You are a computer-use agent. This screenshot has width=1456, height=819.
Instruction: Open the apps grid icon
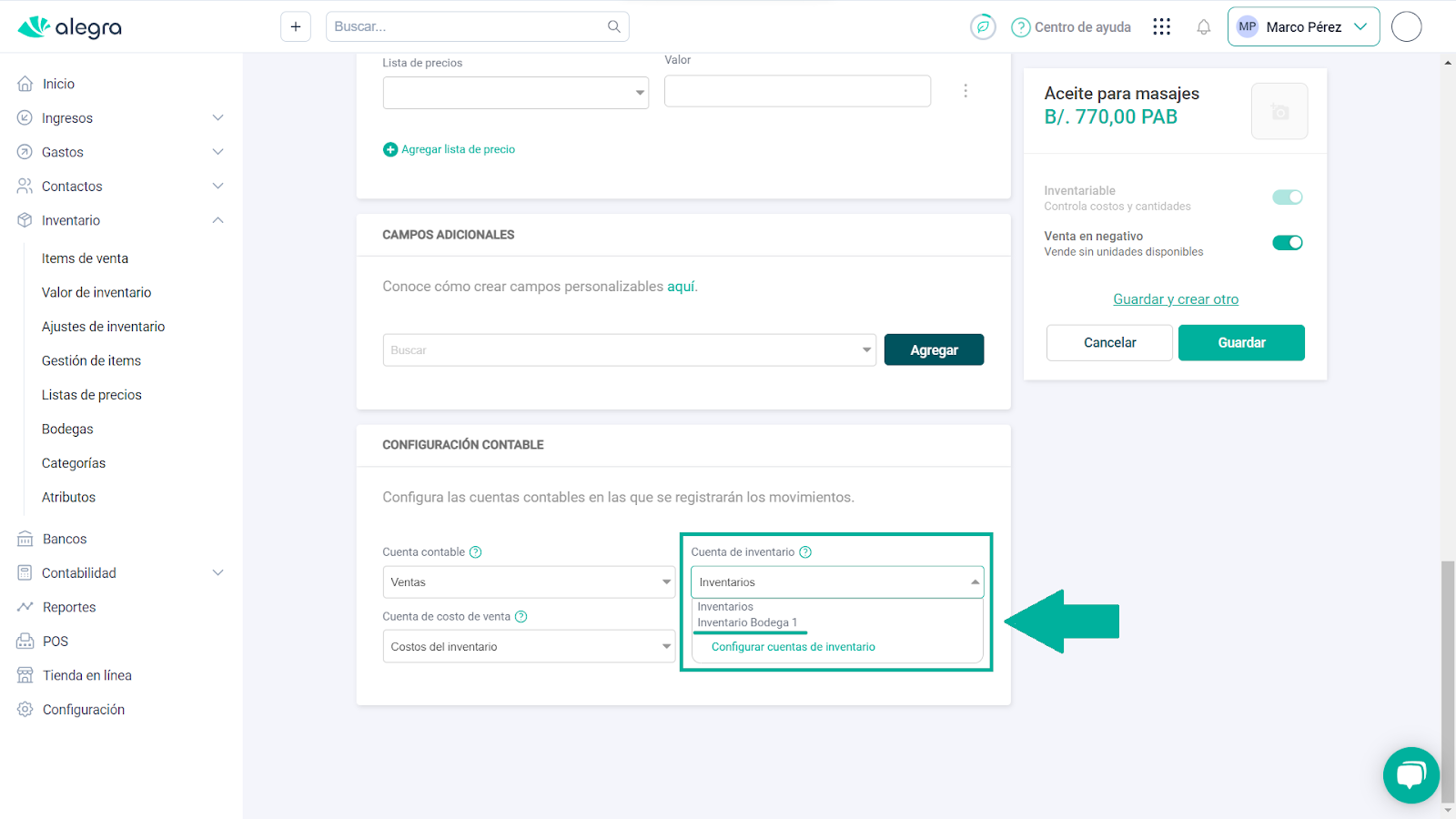point(1161,26)
